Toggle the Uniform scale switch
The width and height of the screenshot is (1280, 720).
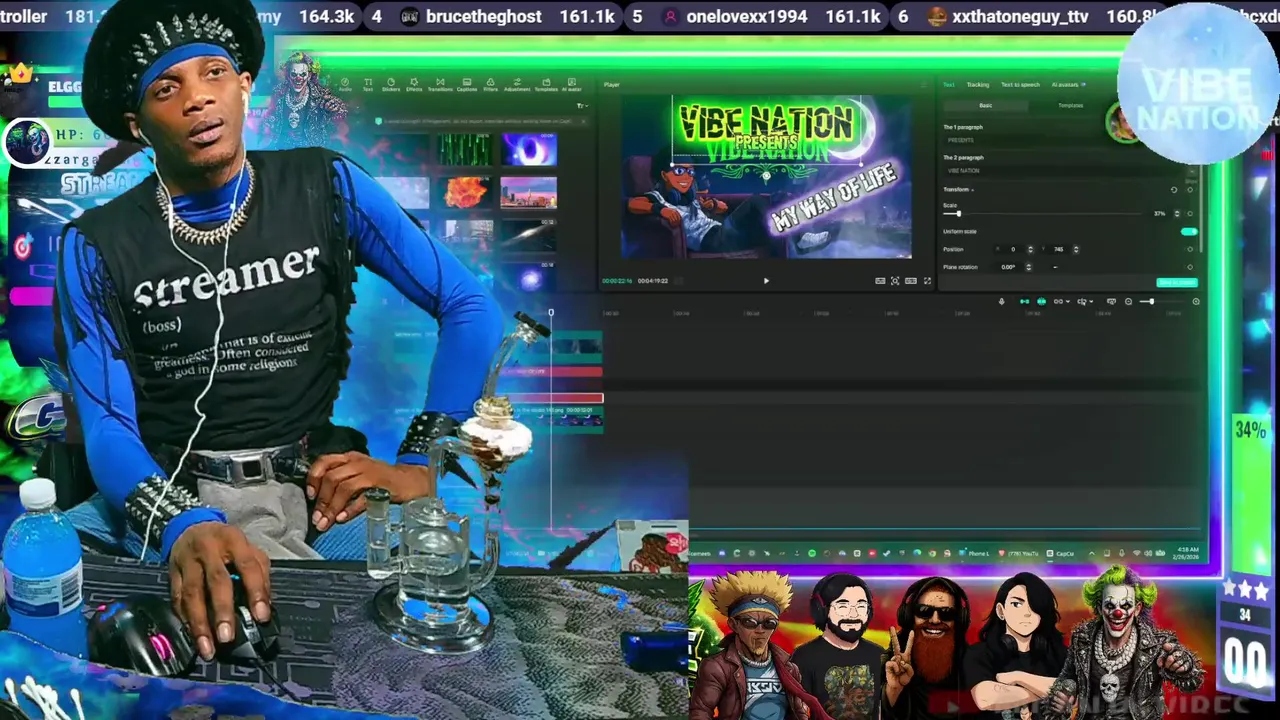pos(1189,232)
